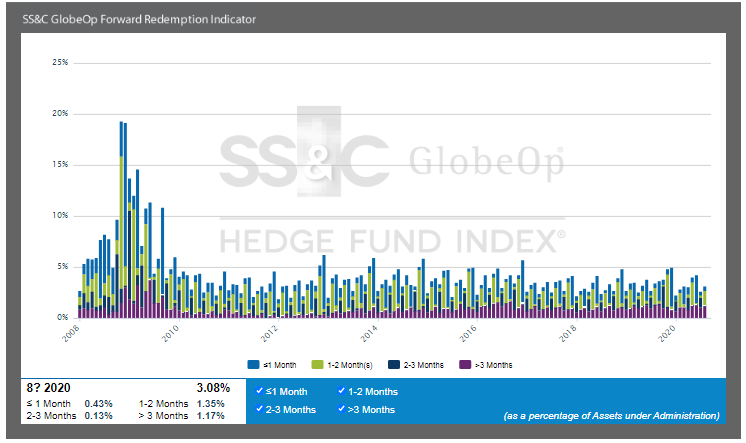
Task: Click the 1.35% value for 1-2 Months
Action: point(210,404)
